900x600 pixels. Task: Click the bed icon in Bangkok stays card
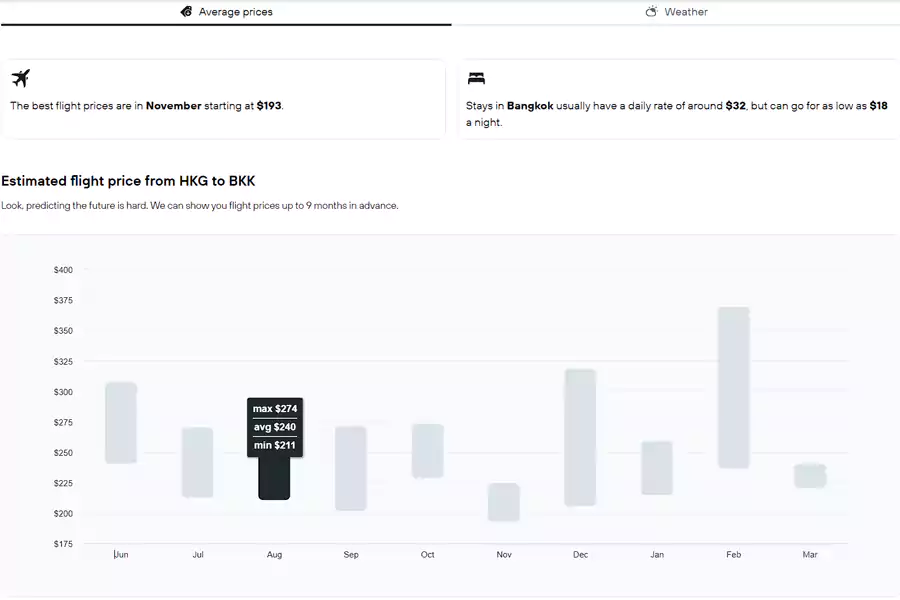476,78
